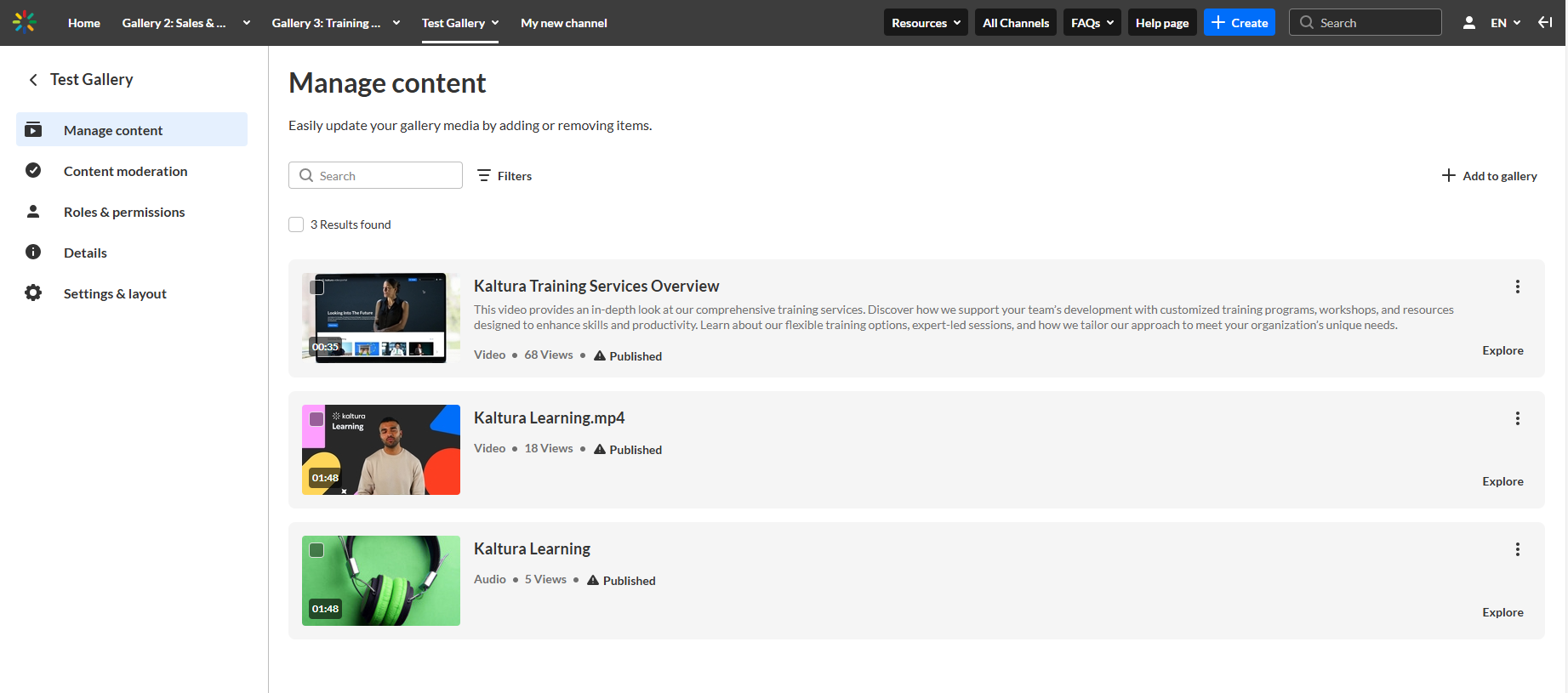This screenshot has width=1568, height=693.
Task: Open more options for Kaltura Learning audio
Action: tap(1517, 549)
